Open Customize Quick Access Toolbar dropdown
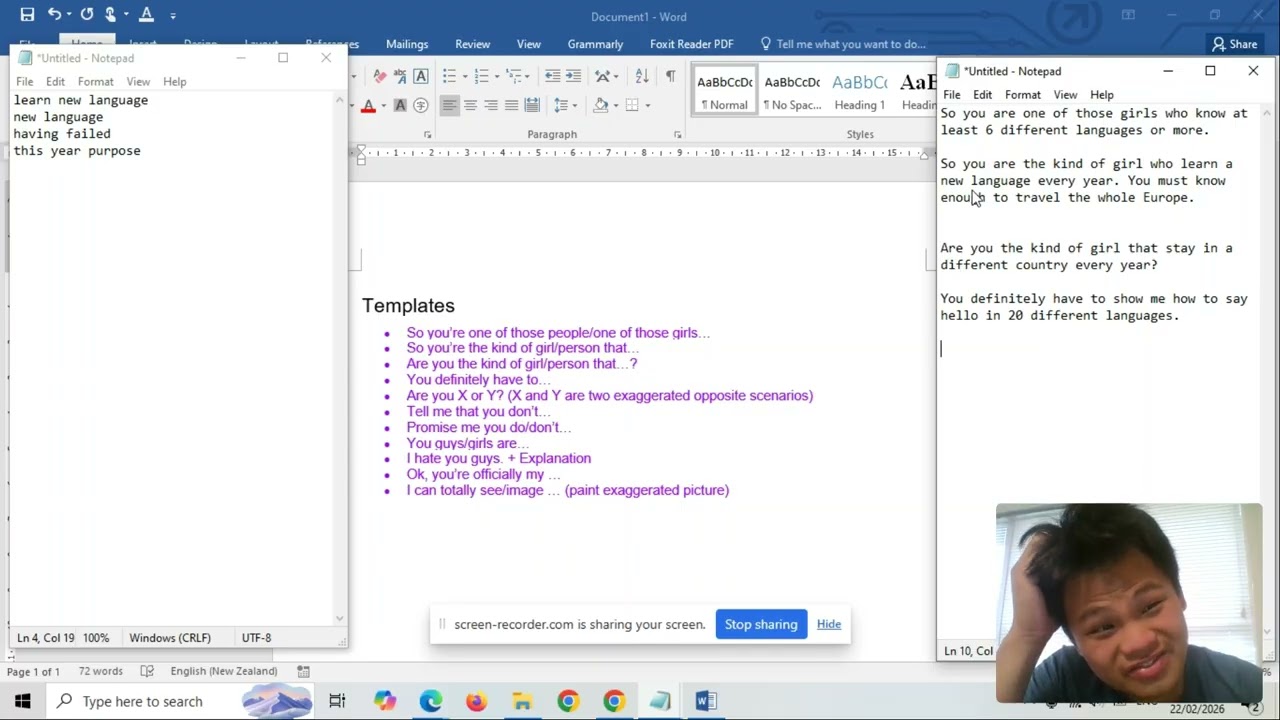The height and width of the screenshot is (720, 1280). click(x=173, y=16)
